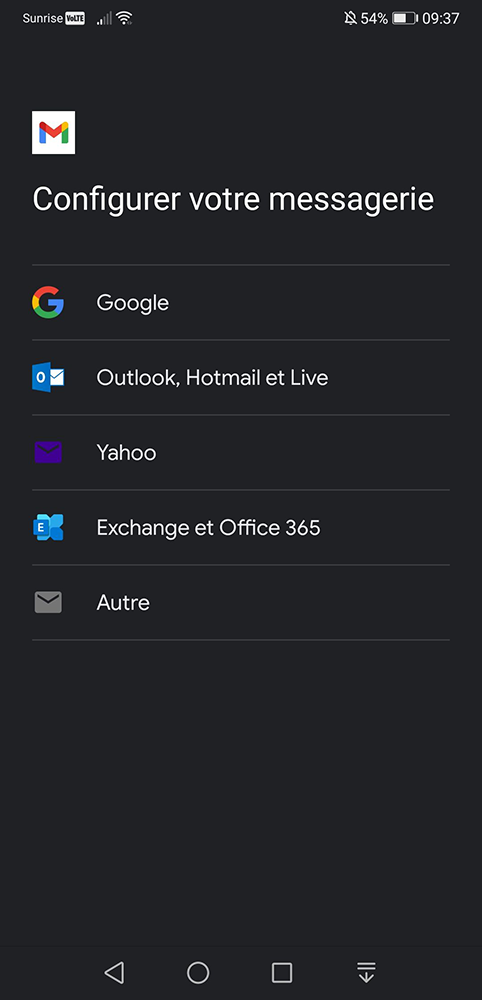Tap the Exchange E icon

[x=48, y=527]
